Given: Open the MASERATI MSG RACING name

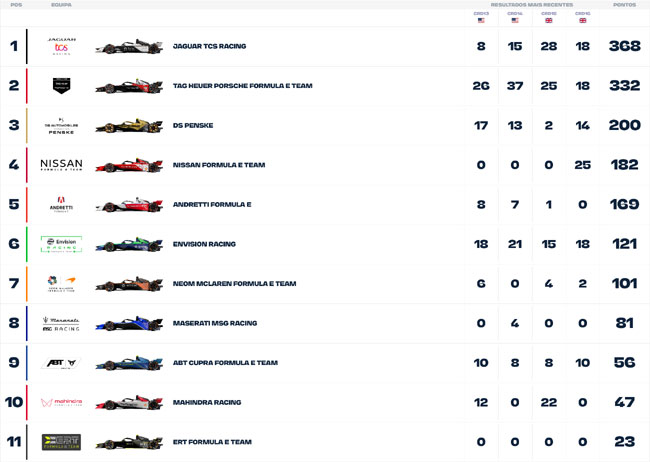Looking at the screenshot, I should [x=215, y=323].
